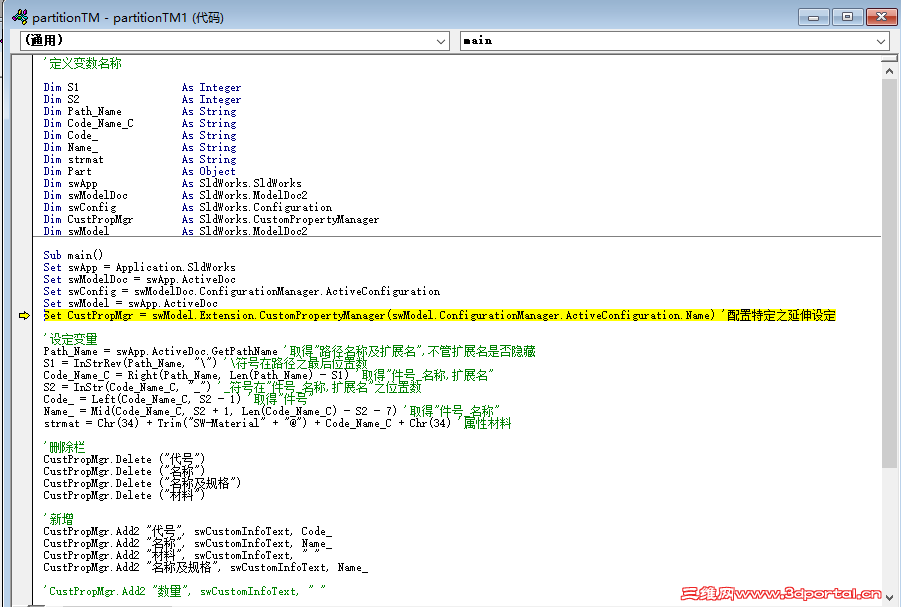The width and height of the screenshot is (901, 607).
Task: Open the object dropdown showing (通用)
Action: coord(234,41)
